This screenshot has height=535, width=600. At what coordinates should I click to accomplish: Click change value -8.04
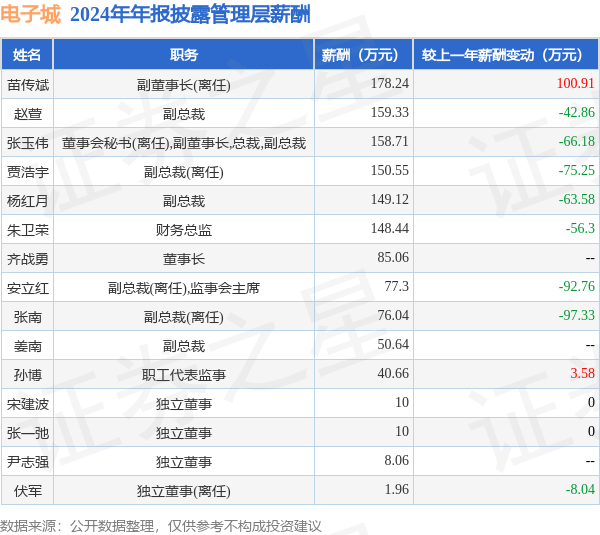[x=580, y=489]
